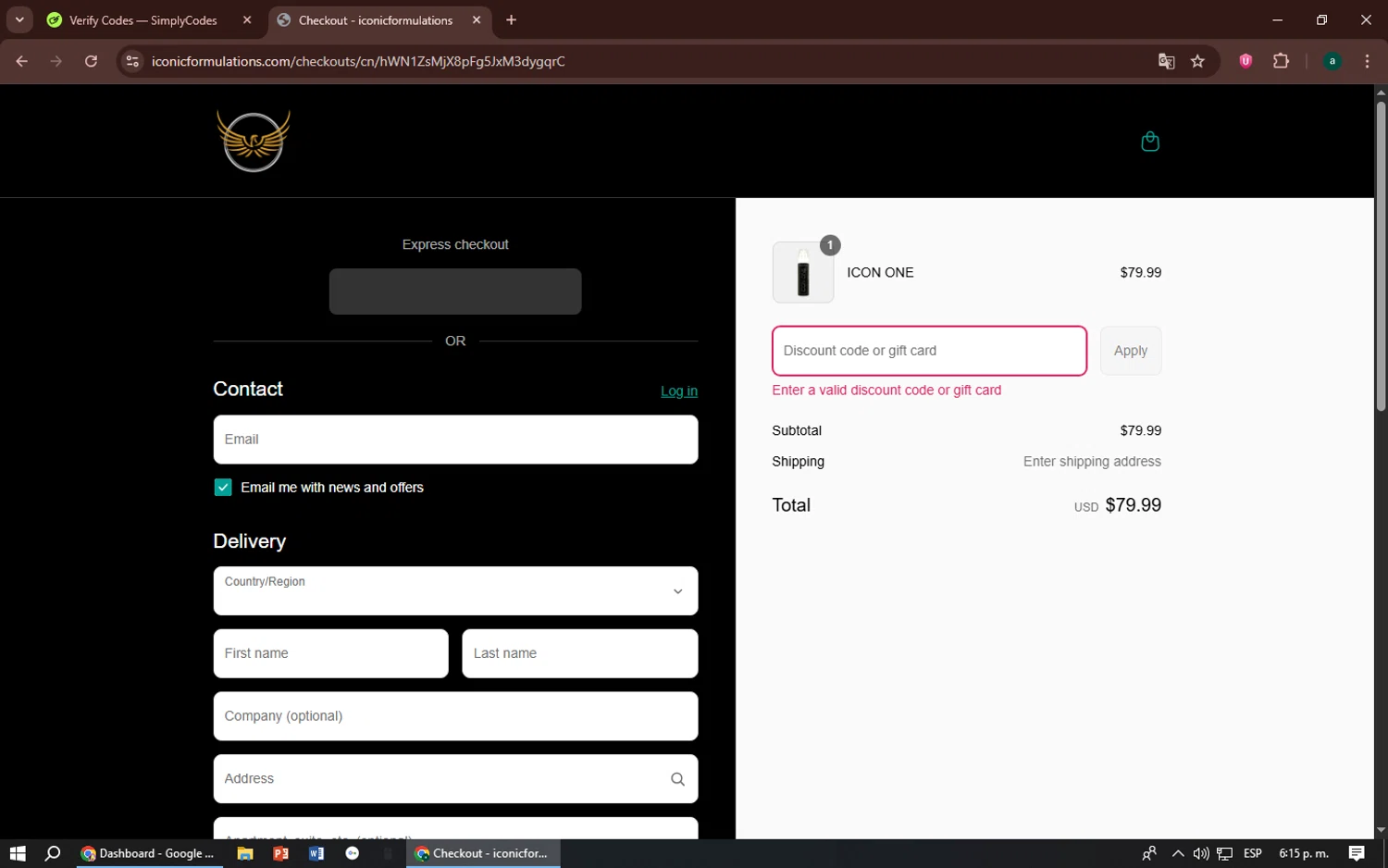Select the Checkout - iconicformulations tab
This screenshot has height=868, width=1388.
point(375,19)
